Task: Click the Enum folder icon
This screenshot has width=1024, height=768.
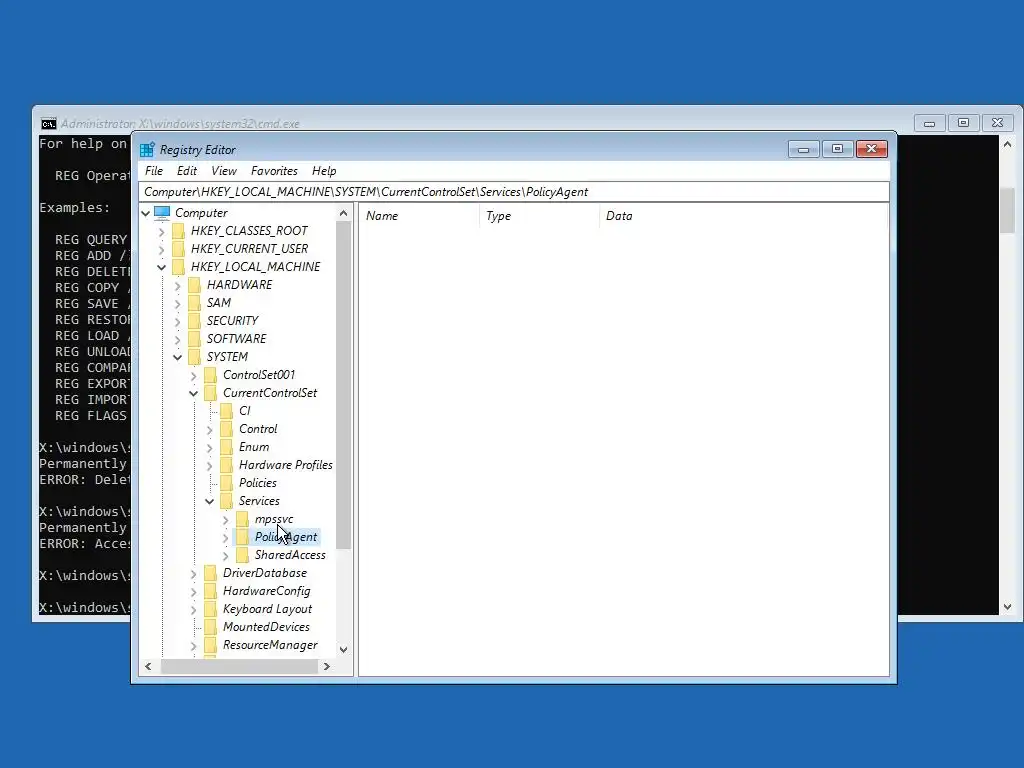Action: click(x=226, y=447)
